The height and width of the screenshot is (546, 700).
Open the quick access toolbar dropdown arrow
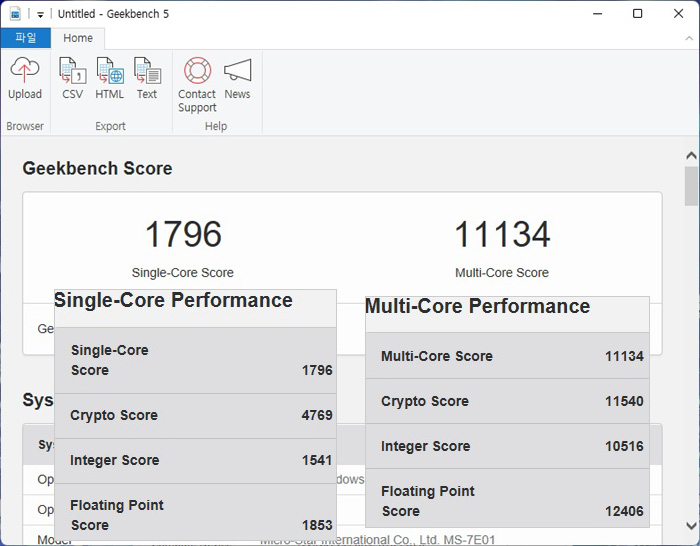coord(40,15)
